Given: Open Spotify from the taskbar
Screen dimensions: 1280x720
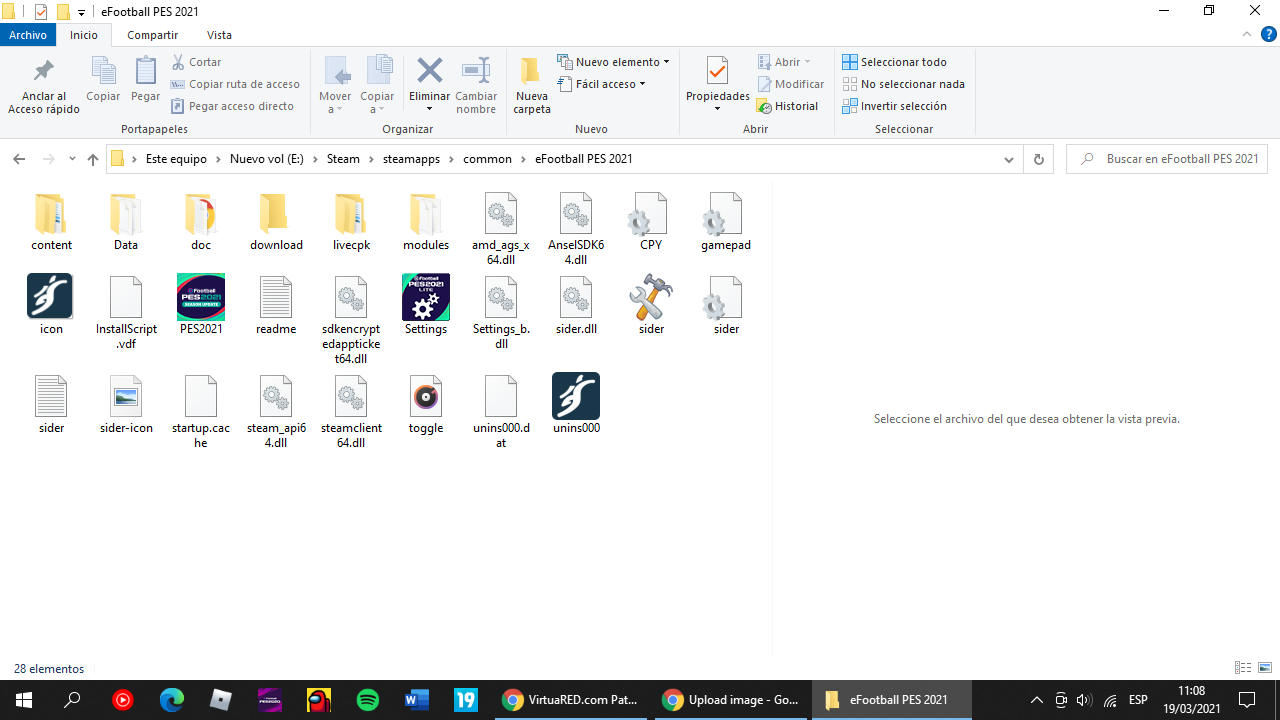Looking at the screenshot, I should (368, 700).
